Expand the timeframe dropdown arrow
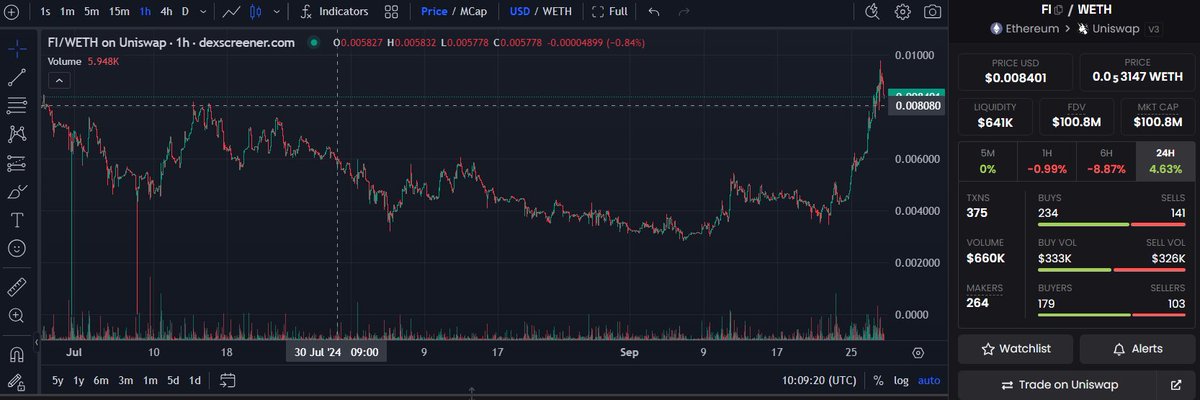This screenshot has height=400, width=1200. pos(204,12)
